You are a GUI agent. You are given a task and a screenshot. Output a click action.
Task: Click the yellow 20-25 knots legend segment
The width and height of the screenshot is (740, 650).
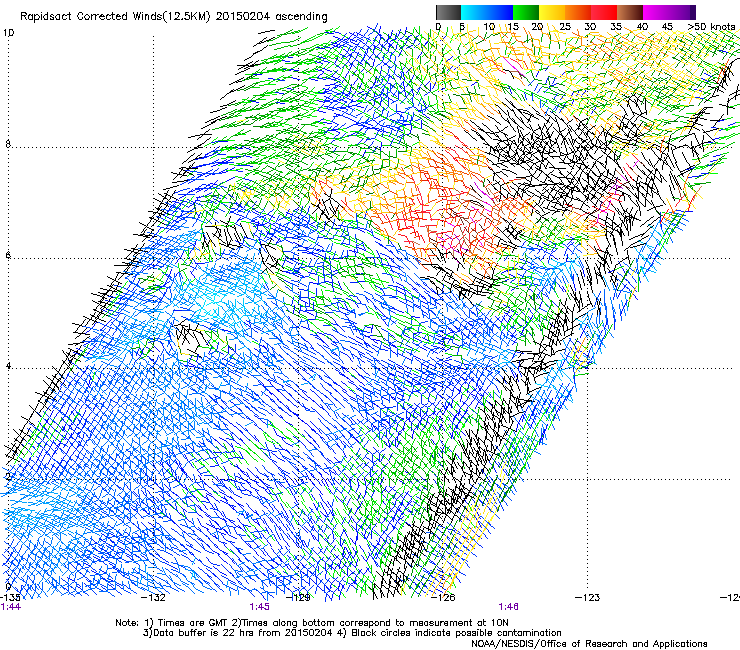pyautogui.click(x=552, y=12)
